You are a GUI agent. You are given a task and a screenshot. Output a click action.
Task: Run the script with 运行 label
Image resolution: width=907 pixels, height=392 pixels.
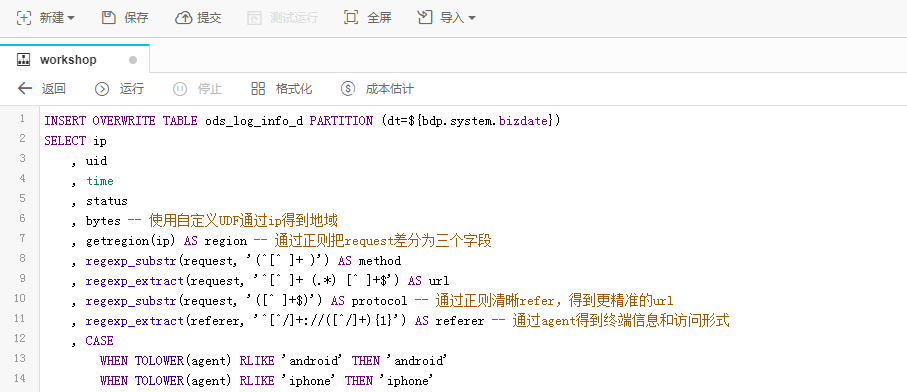pos(132,89)
